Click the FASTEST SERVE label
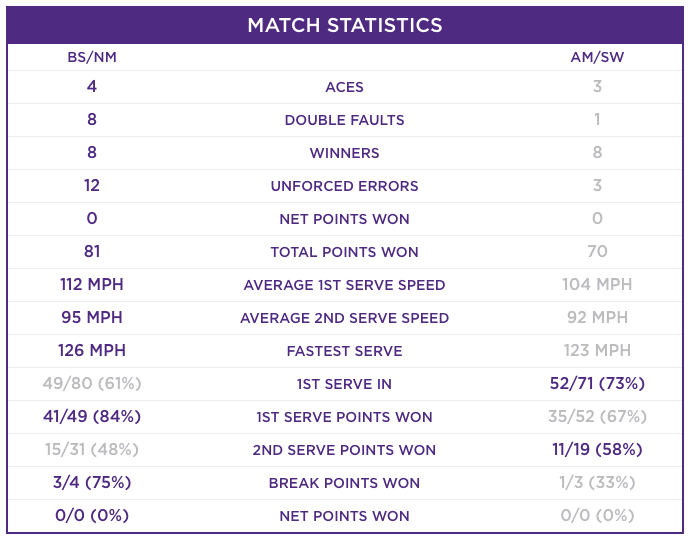692x541 pixels. [x=344, y=351]
